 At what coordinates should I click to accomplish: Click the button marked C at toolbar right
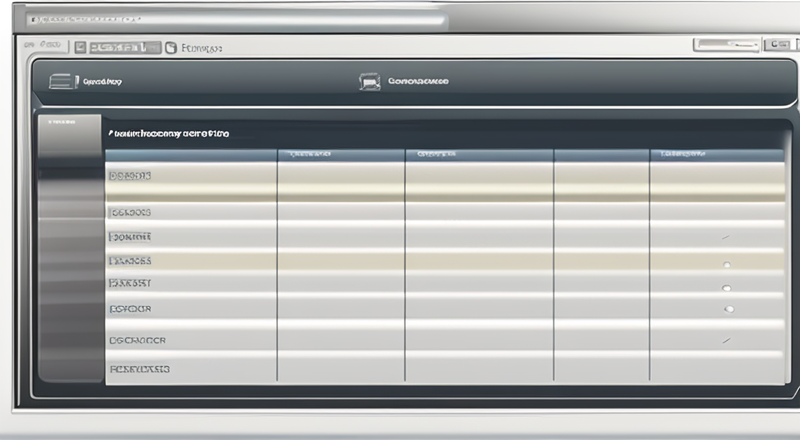pyautogui.click(x=779, y=45)
